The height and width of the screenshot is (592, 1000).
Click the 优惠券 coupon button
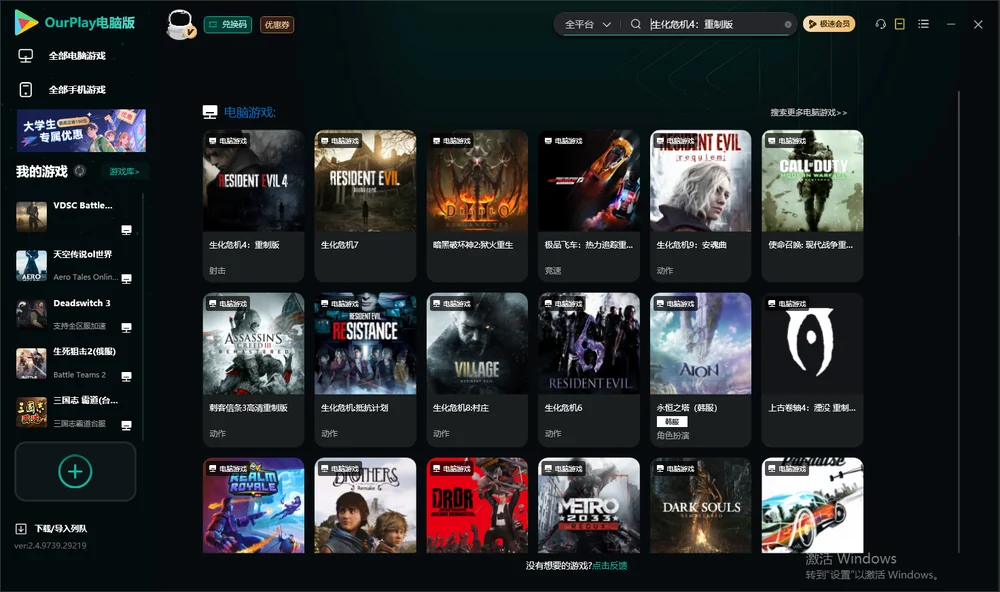(277, 24)
